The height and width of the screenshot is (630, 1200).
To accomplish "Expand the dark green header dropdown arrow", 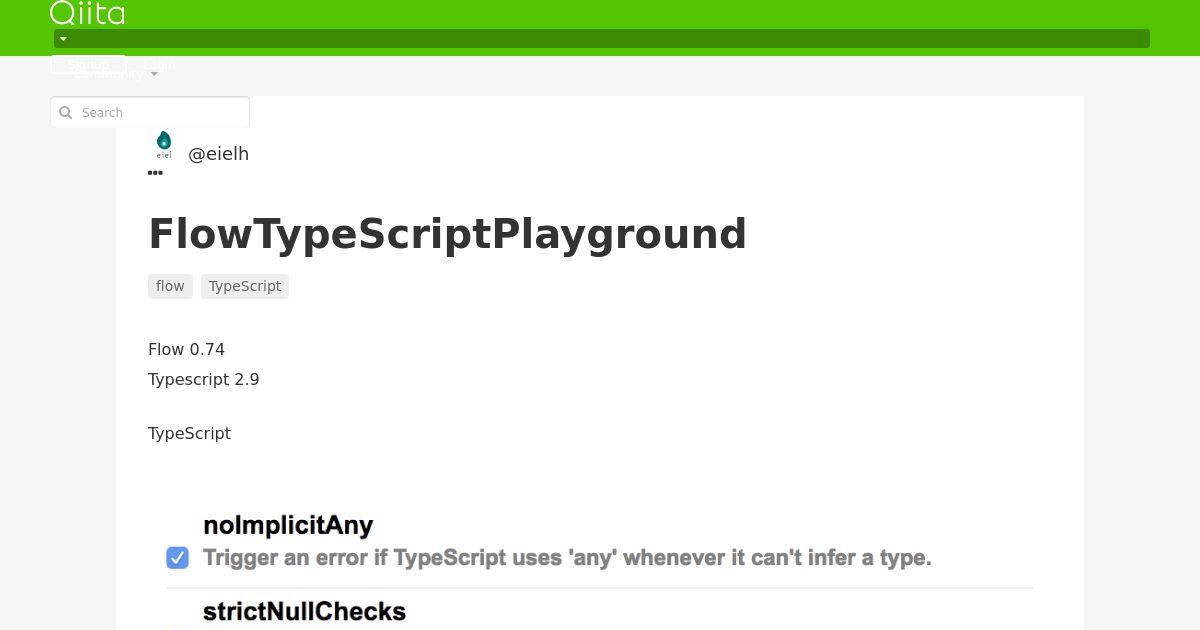I will [x=63, y=39].
